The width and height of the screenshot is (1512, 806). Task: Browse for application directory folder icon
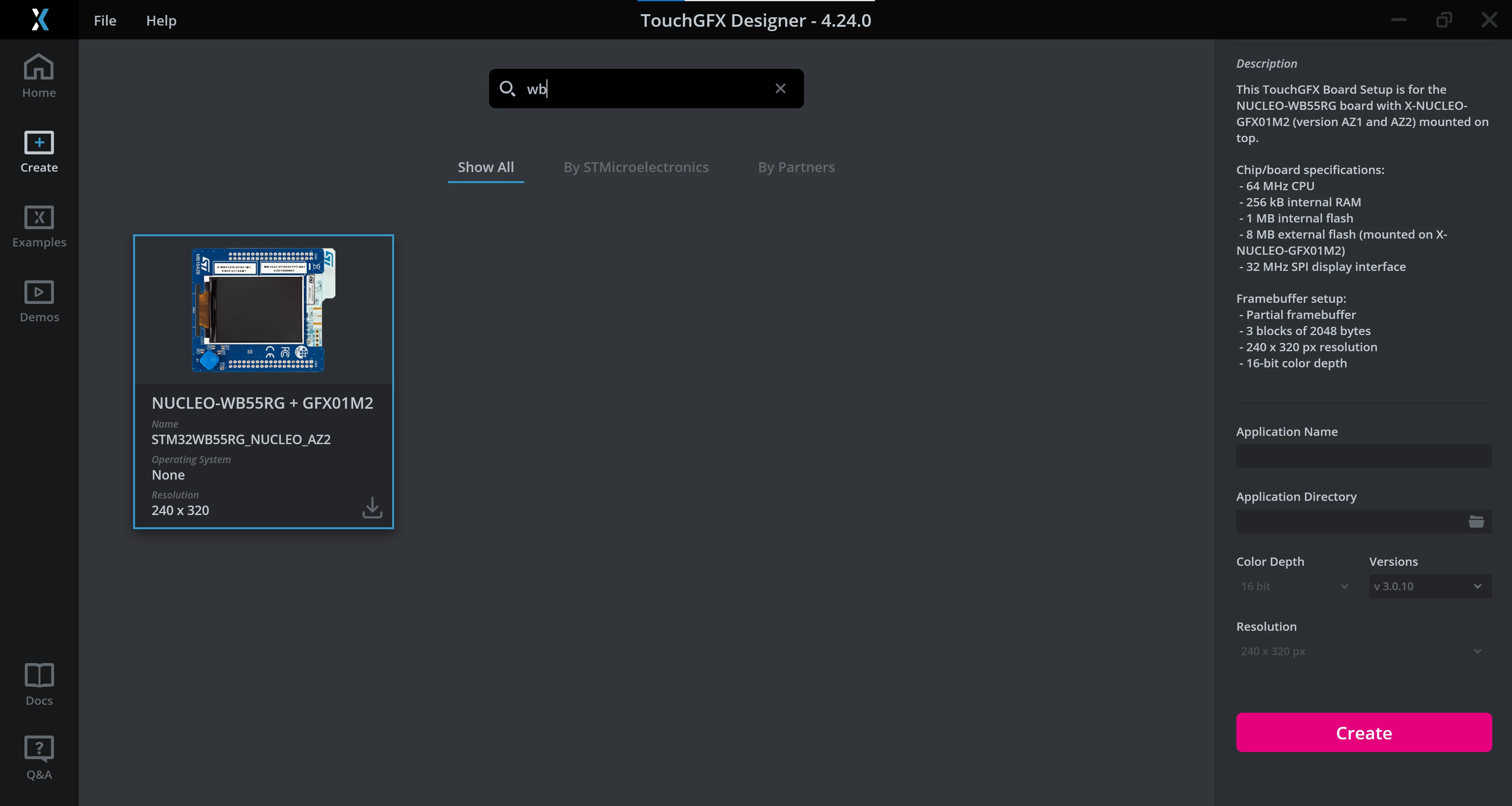[1476, 521]
